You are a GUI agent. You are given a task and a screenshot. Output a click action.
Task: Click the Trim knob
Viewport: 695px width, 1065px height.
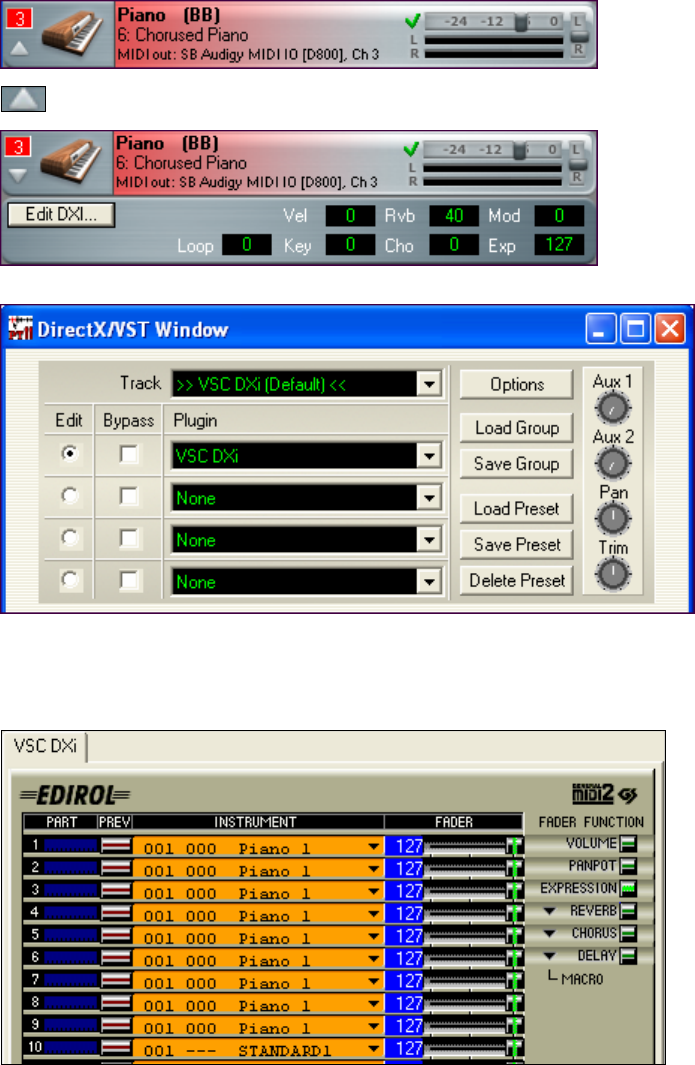pos(613,574)
